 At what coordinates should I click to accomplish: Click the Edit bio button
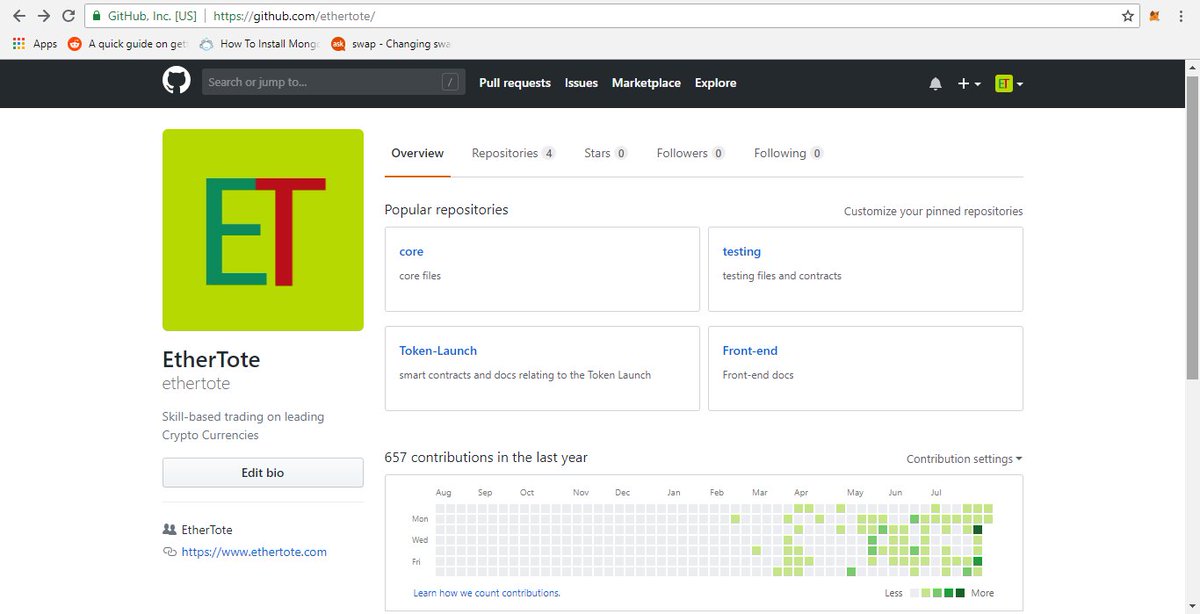pos(263,472)
